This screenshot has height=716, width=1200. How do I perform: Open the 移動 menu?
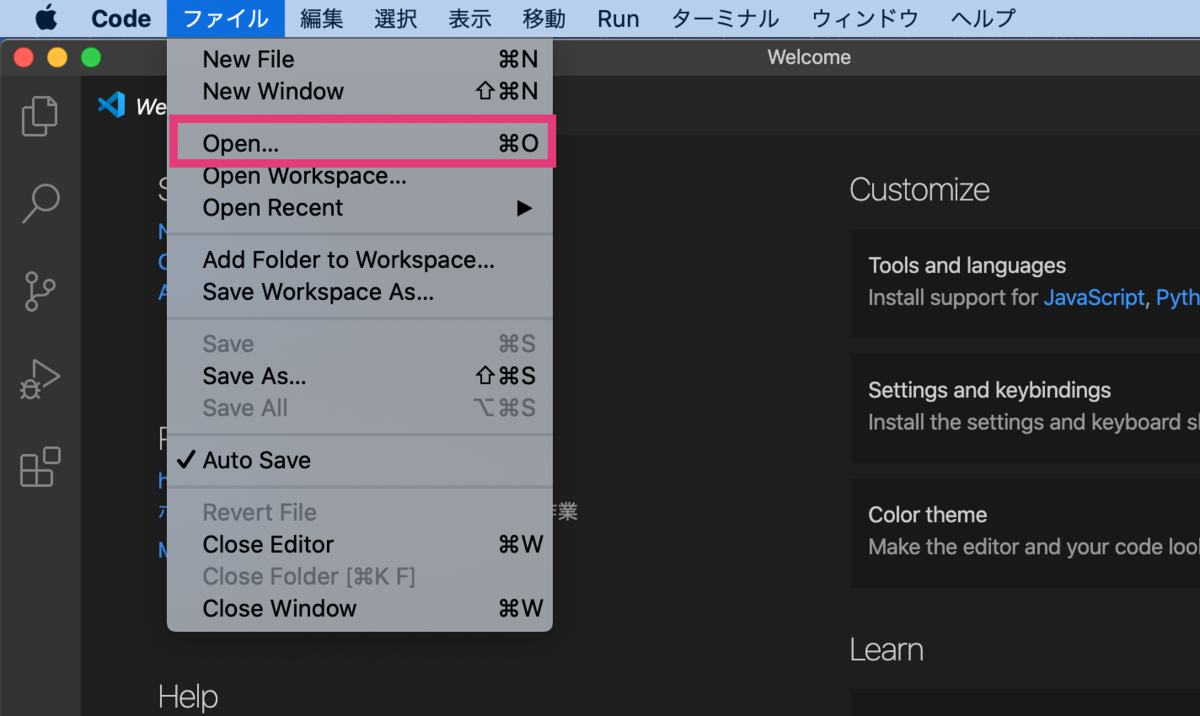point(544,18)
